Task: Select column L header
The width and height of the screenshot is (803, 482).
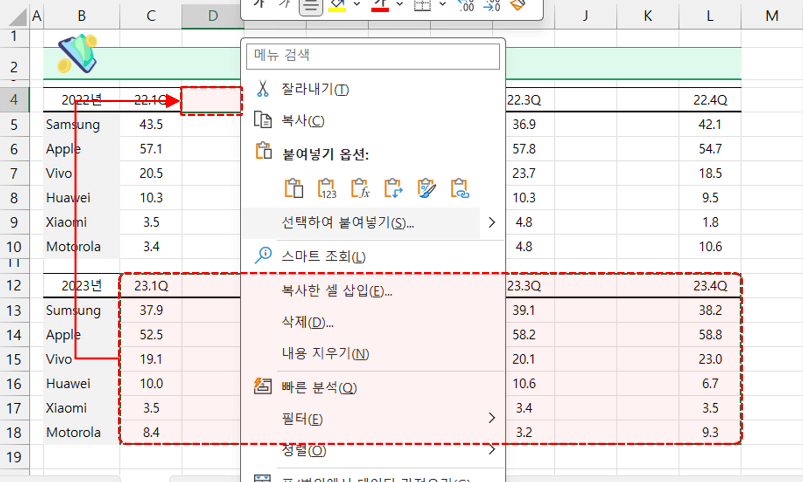Action: (x=710, y=16)
